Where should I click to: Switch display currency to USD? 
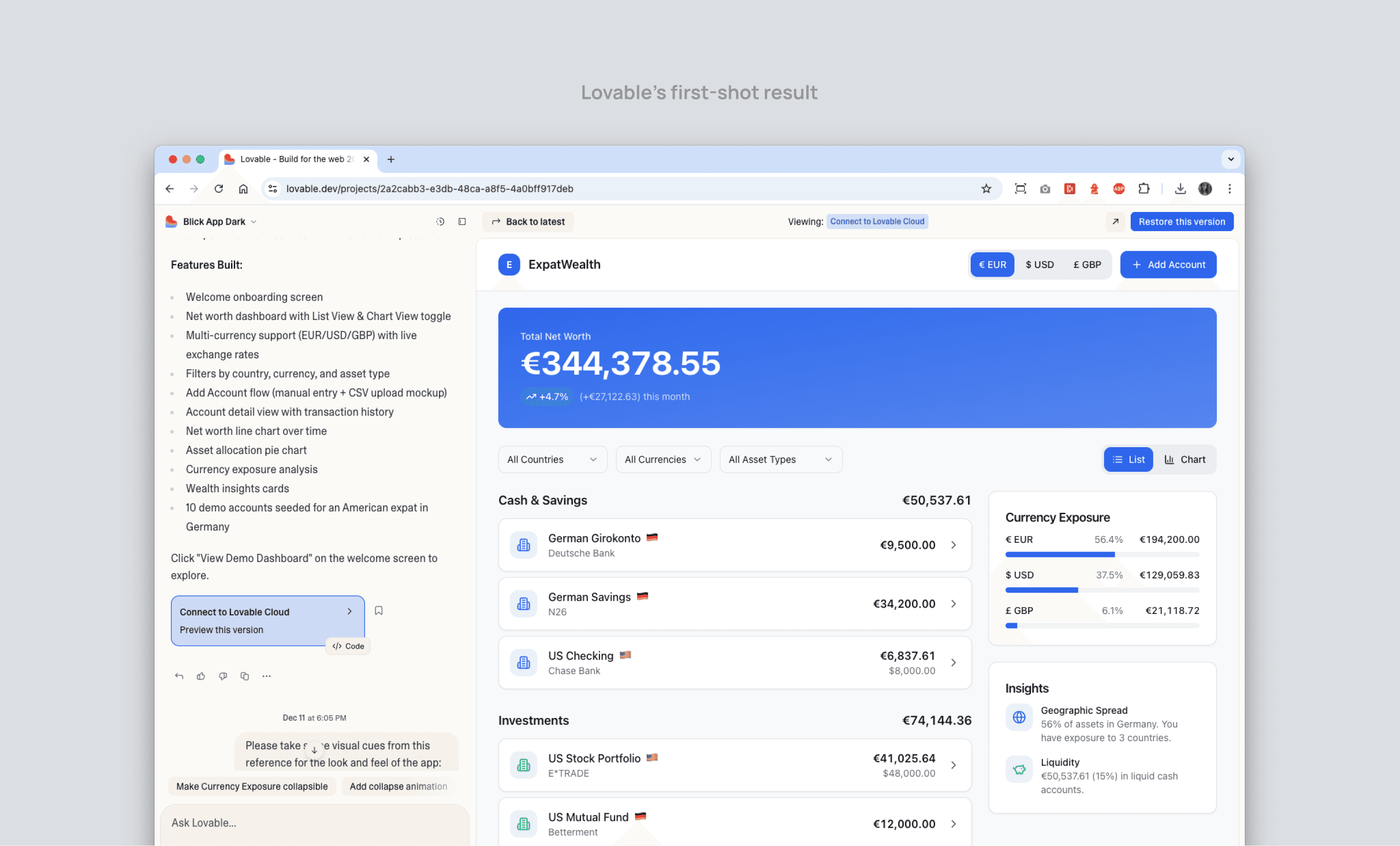click(x=1039, y=265)
